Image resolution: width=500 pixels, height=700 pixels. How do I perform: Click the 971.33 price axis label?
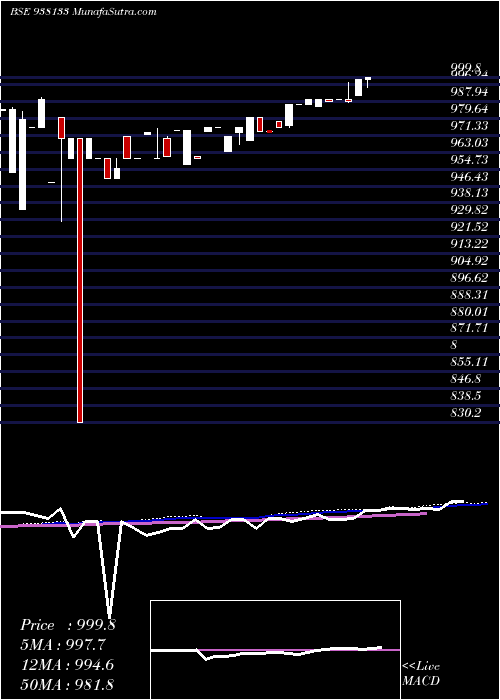point(469,126)
